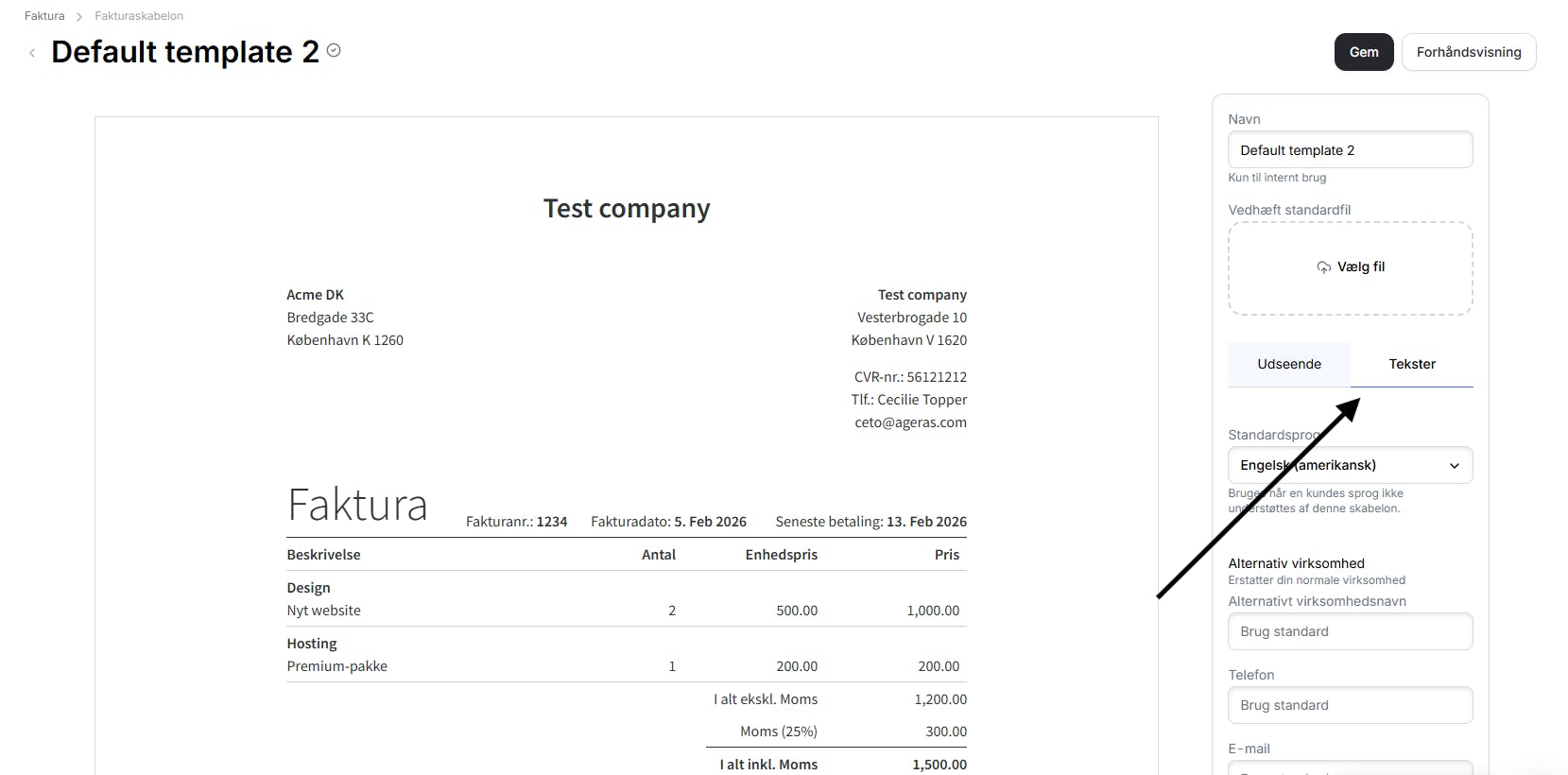Switch to the Udseende tab
The width and height of the screenshot is (1568, 775).
[x=1289, y=364]
